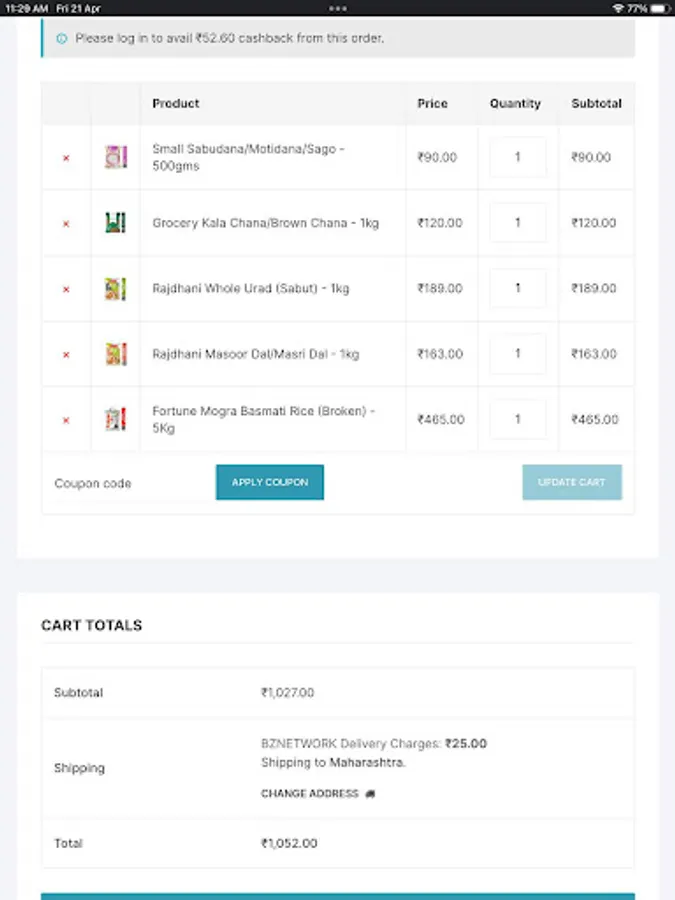Screen dimensions: 675x900
Task: Remove Fortune Mogra Basmati Rice from cart
Action: 66,420
